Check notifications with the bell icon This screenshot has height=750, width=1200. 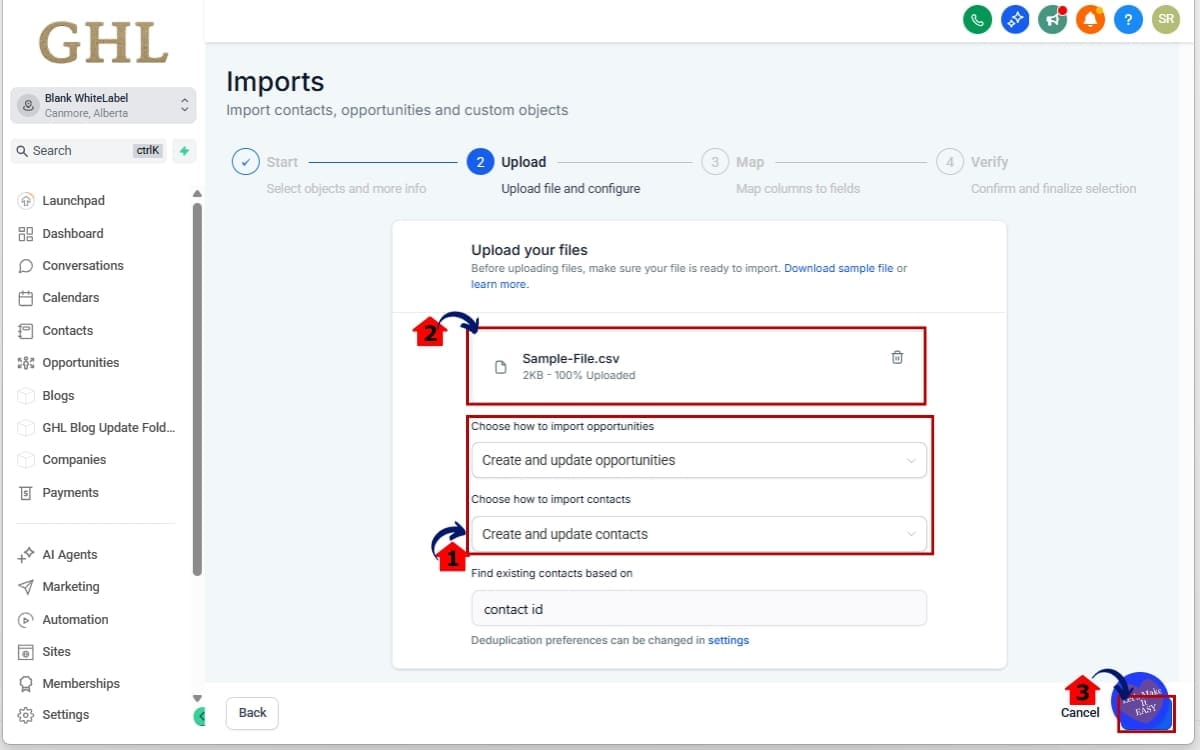coord(1090,19)
